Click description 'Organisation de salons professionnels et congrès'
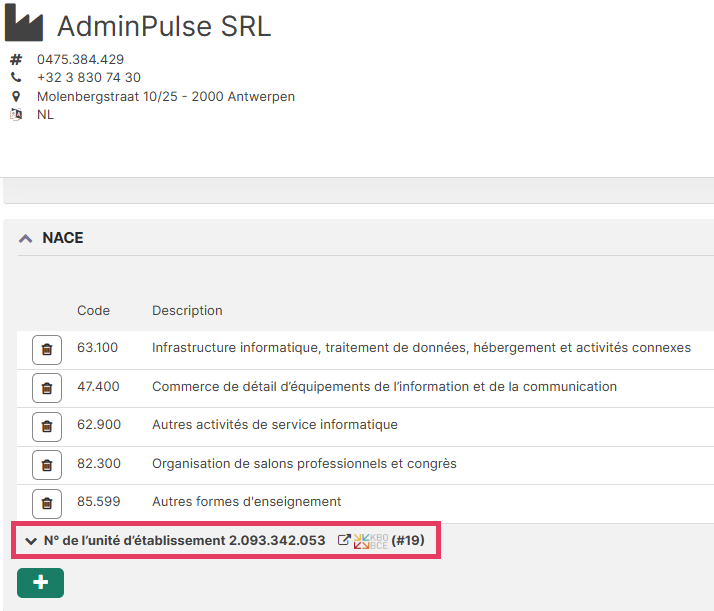The height and width of the screenshot is (611, 714). pyautogui.click(x=304, y=463)
